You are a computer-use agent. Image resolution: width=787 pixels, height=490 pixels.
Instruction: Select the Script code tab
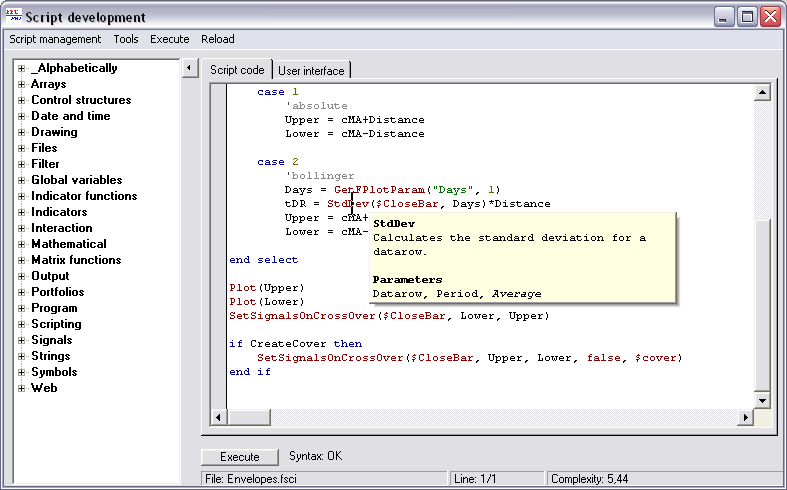(237, 70)
